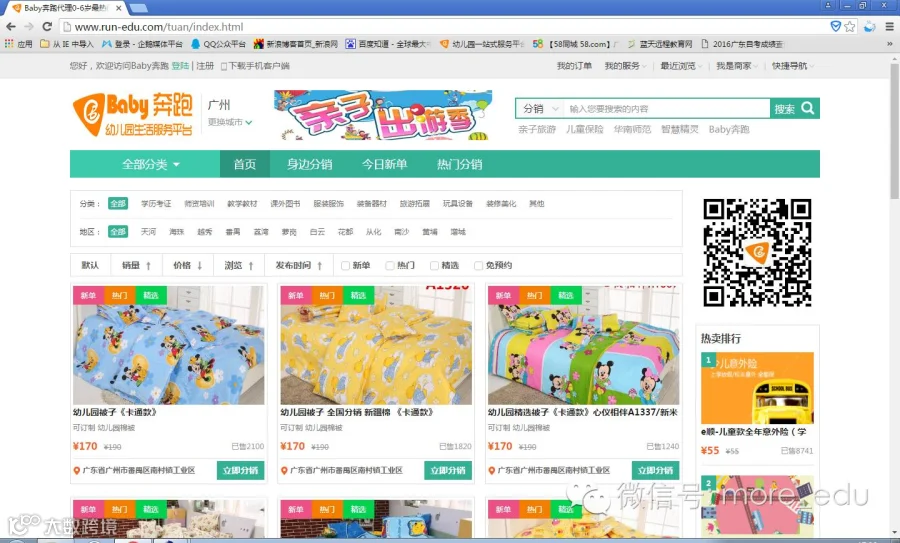Filter the region by 天河
Screen dimensions: 900x543
(148, 232)
